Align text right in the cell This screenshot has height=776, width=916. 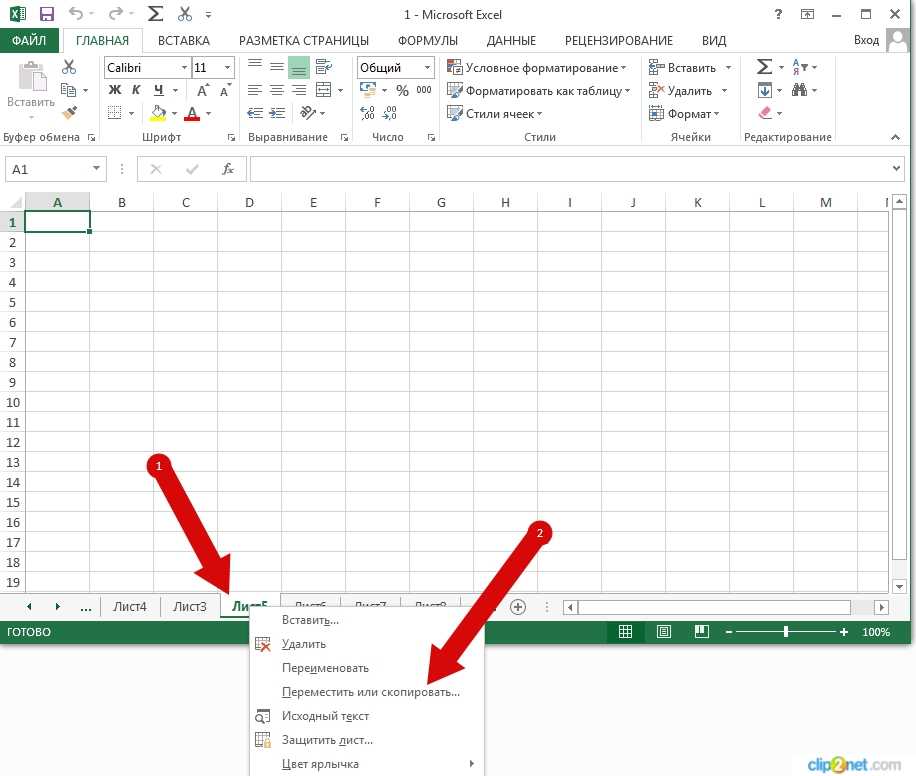coord(299,90)
